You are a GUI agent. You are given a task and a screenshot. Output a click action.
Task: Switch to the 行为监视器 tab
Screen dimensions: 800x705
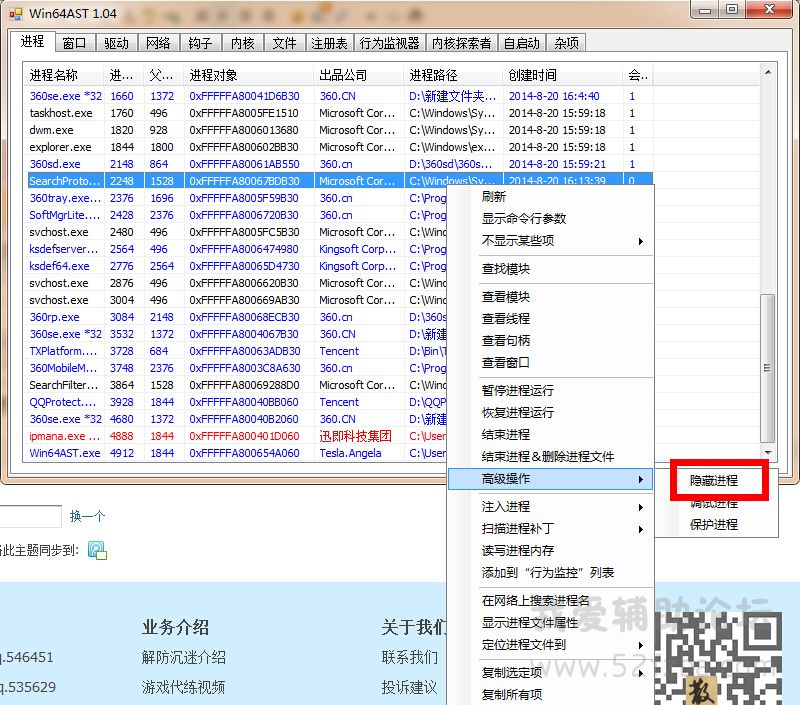(x=389, y=43)
